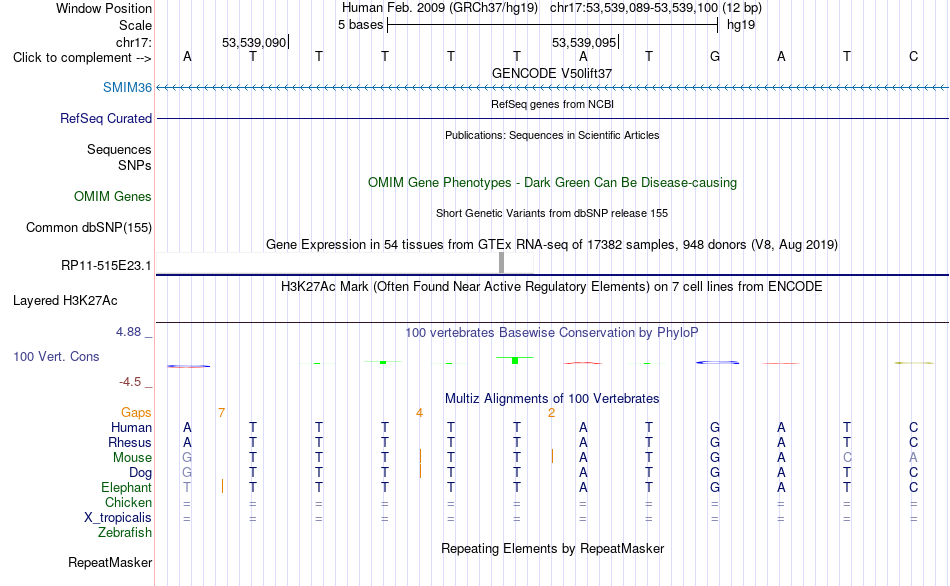Screen dimensions: 950x586
Task: Click the H3K27Ac Mark track title
Action: pos(552,286)
